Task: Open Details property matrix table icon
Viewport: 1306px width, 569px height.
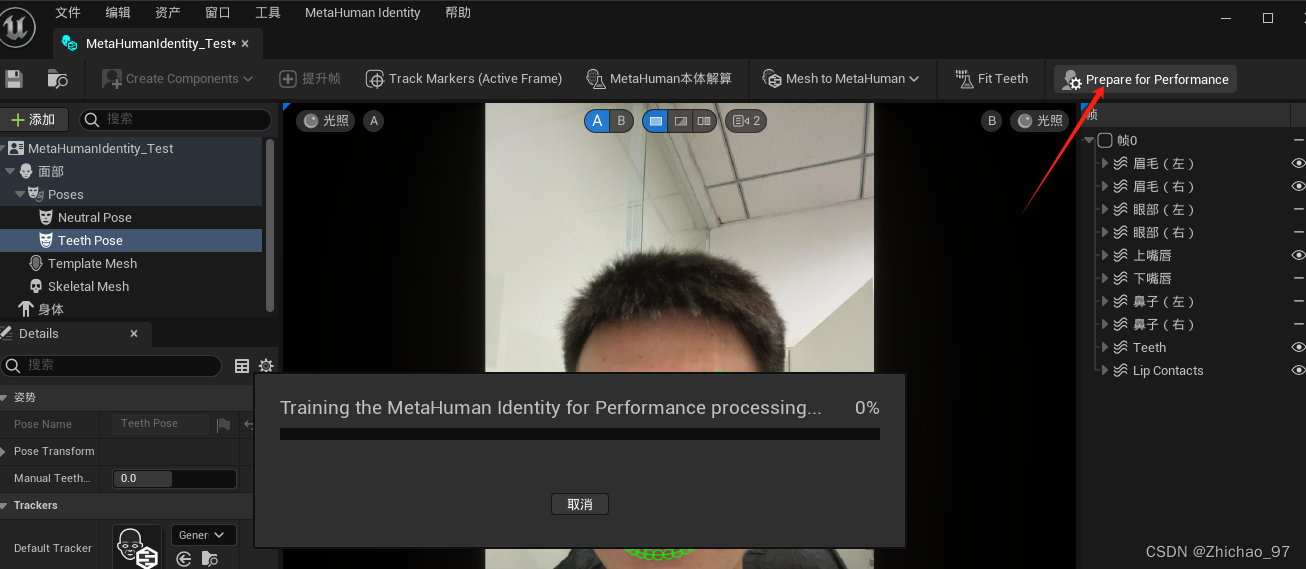Action: 242,366
